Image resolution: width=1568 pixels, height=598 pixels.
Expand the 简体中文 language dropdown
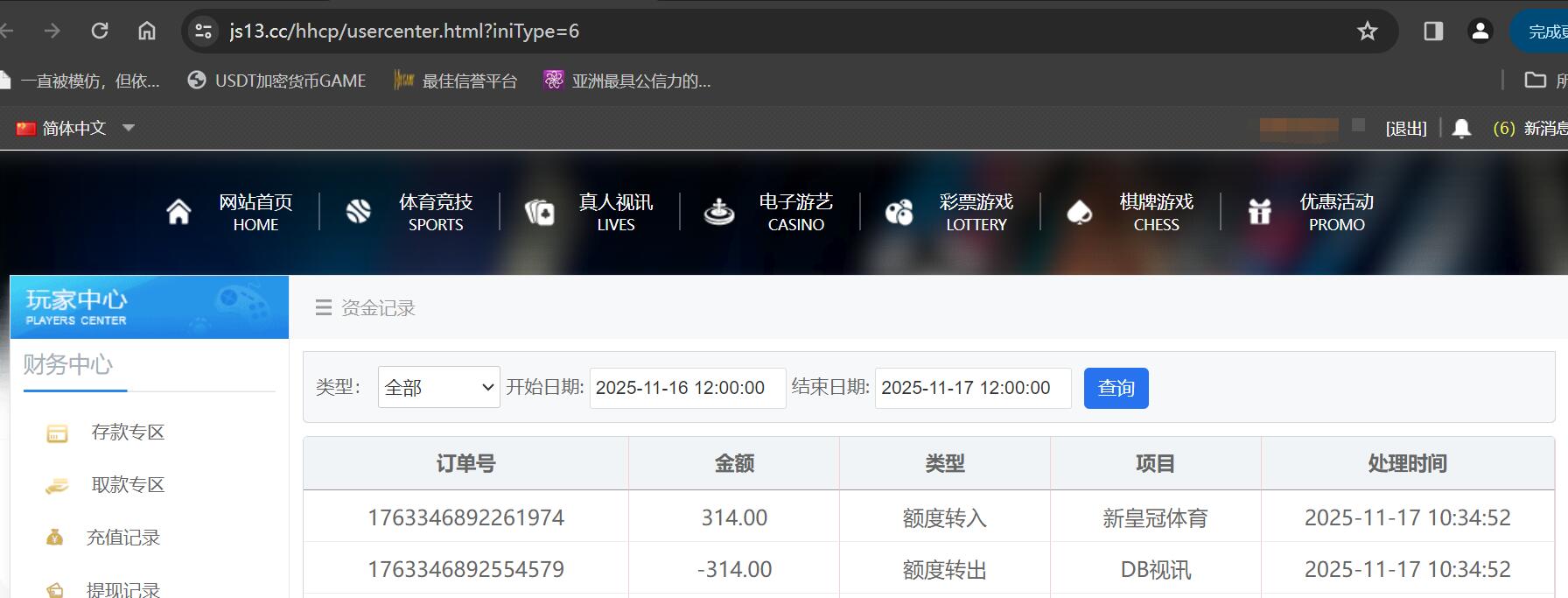point(129,128)
